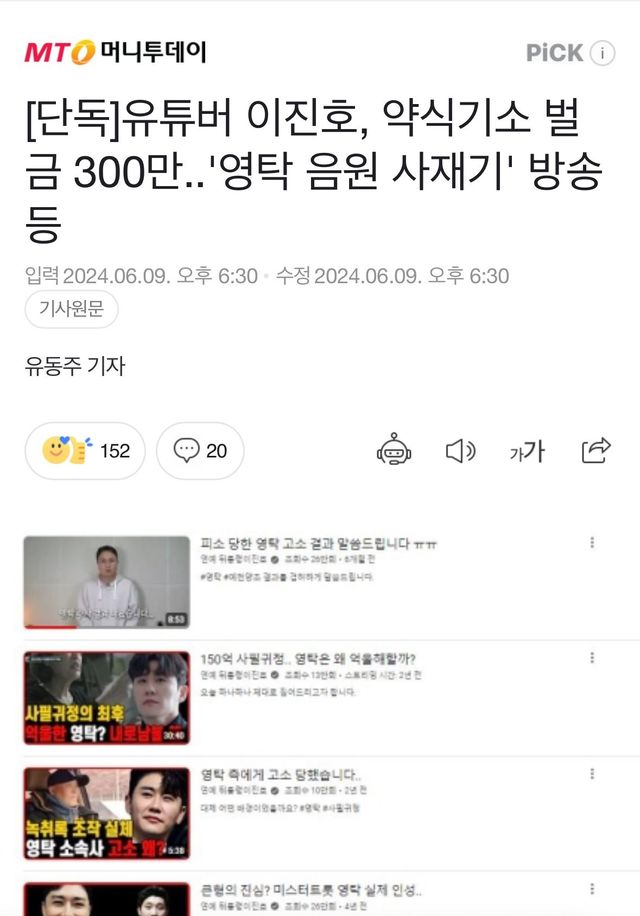Open three-dot menu of 150억 사필귀정 video
The width and height of the screenshot is (640, 916).
[592, 658]
